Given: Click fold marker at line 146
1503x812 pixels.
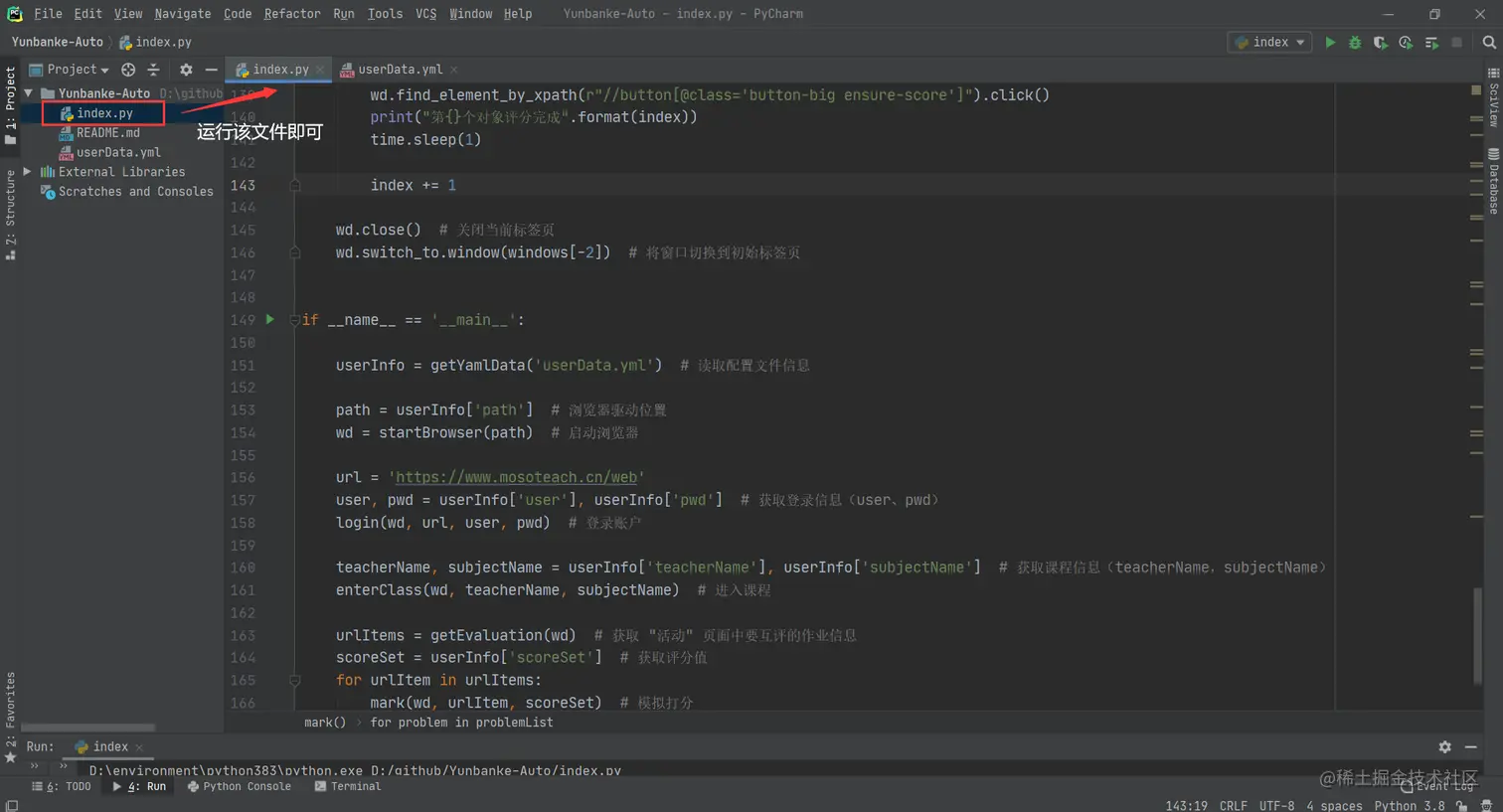Looking at the screenshot, I should pyautogui.click(x=295, y=253).
